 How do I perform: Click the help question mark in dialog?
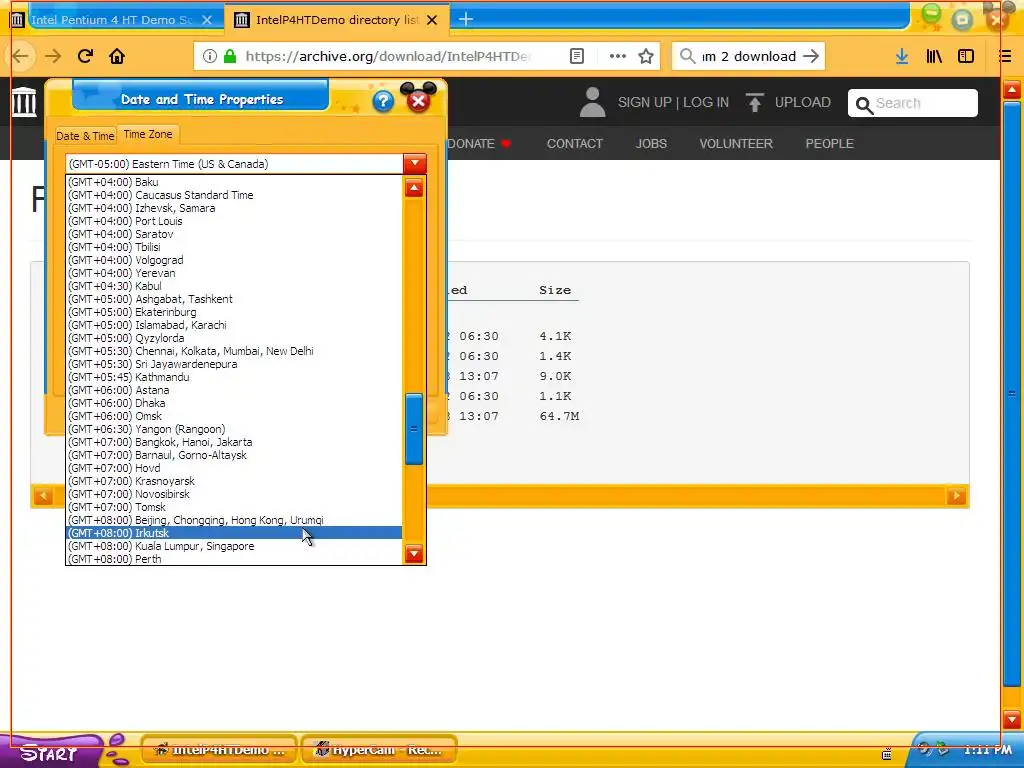383,101
